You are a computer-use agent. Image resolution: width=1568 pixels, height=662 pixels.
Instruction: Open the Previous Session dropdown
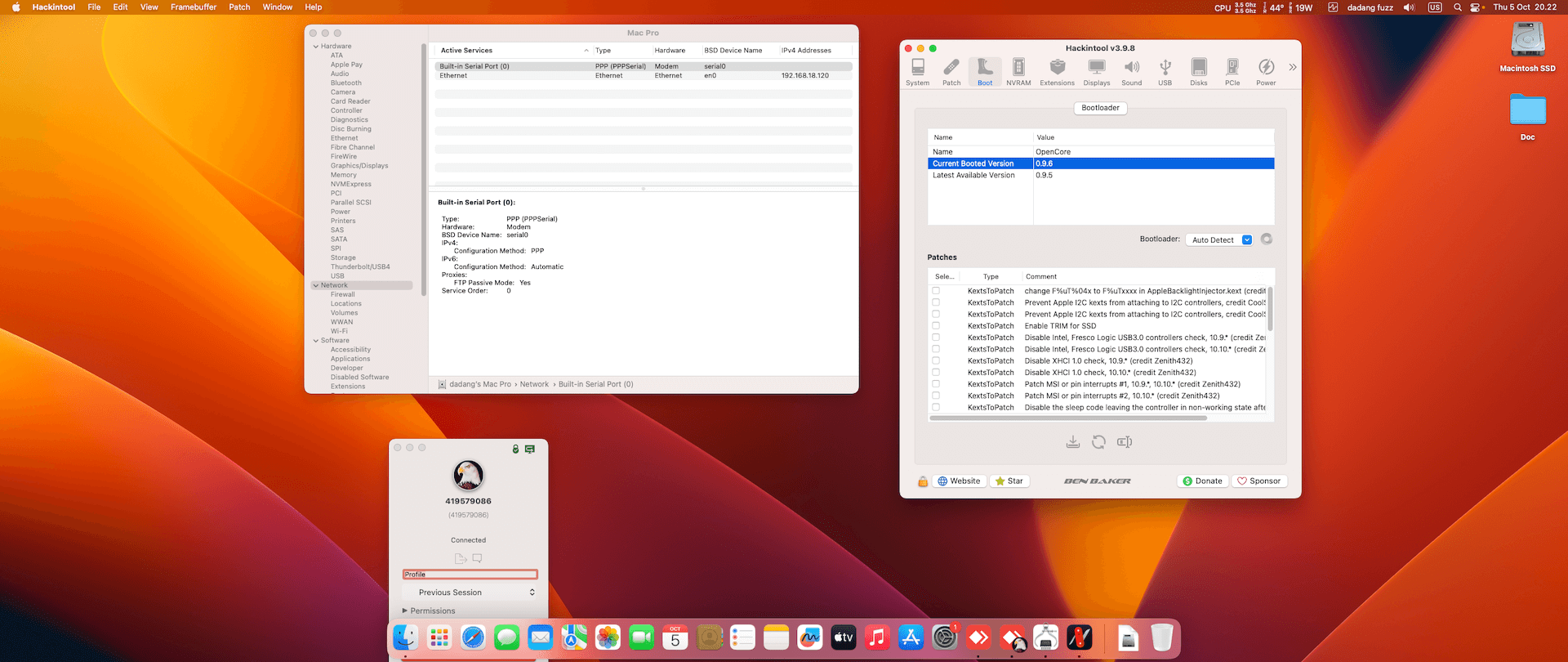[x=469, y=593]
